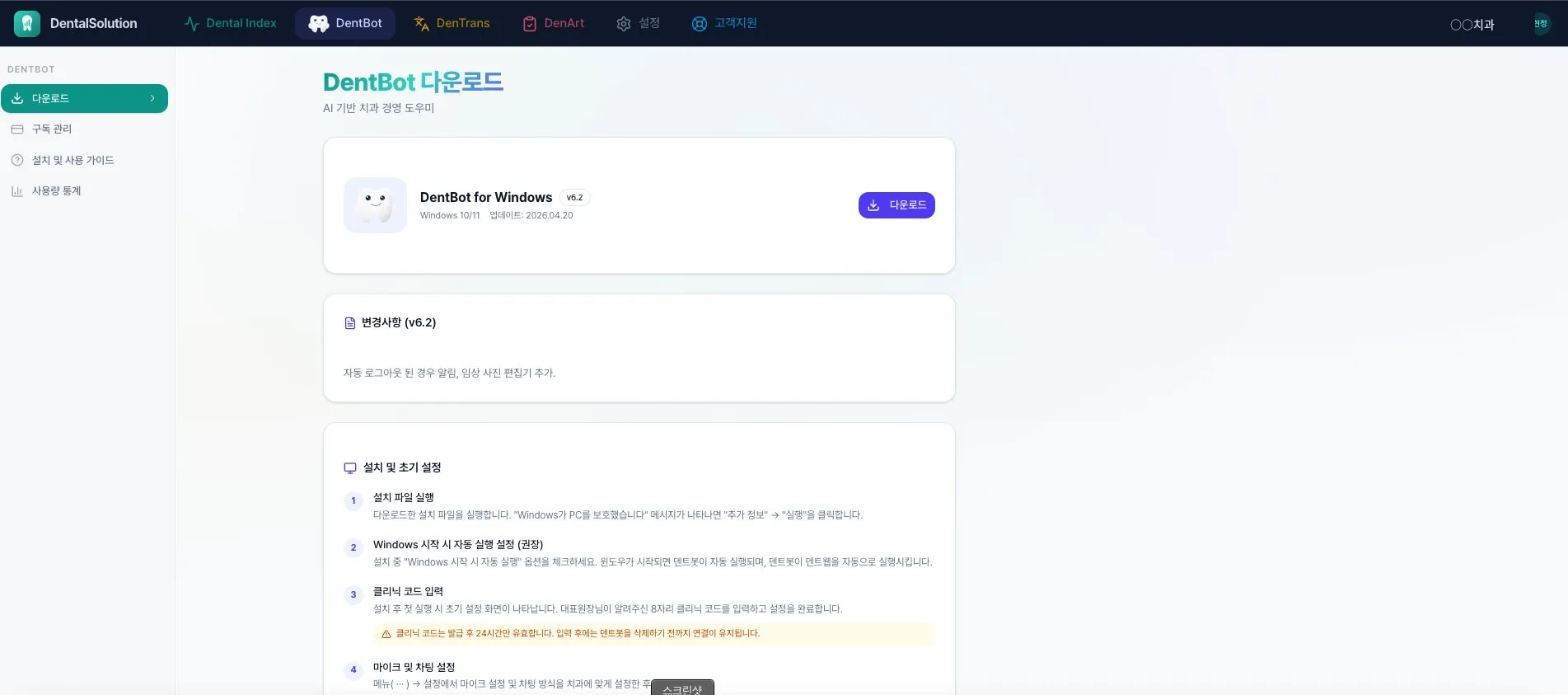Image resolution: width=1568 pixels, height=695 pixels.
Task: Open the user avatar menu
Action: 1541,24
